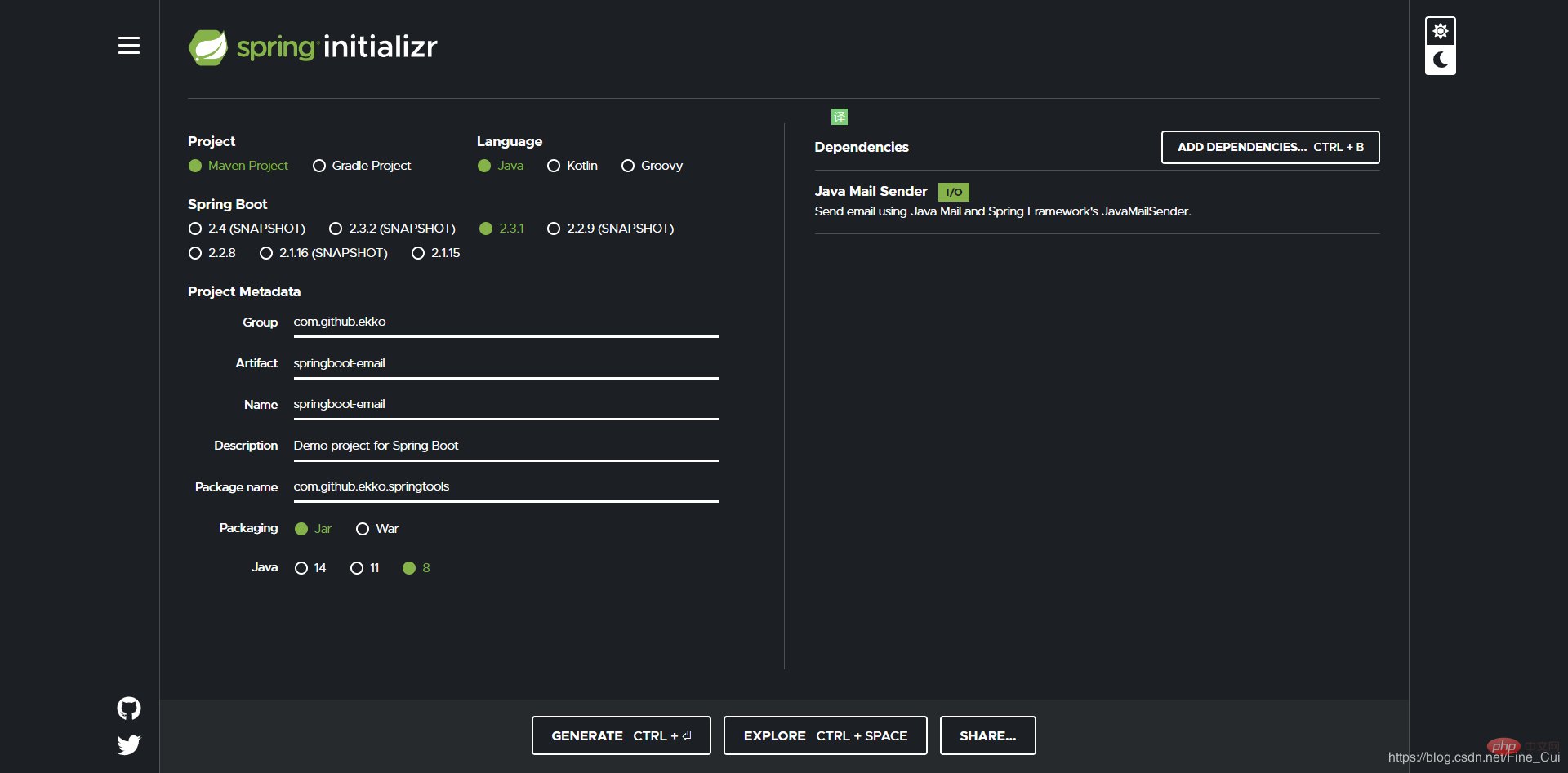Image resolution: width=1568 pixels, height=773 pixels.
Task: Click the green translate icon
Action: coord(840,117)
